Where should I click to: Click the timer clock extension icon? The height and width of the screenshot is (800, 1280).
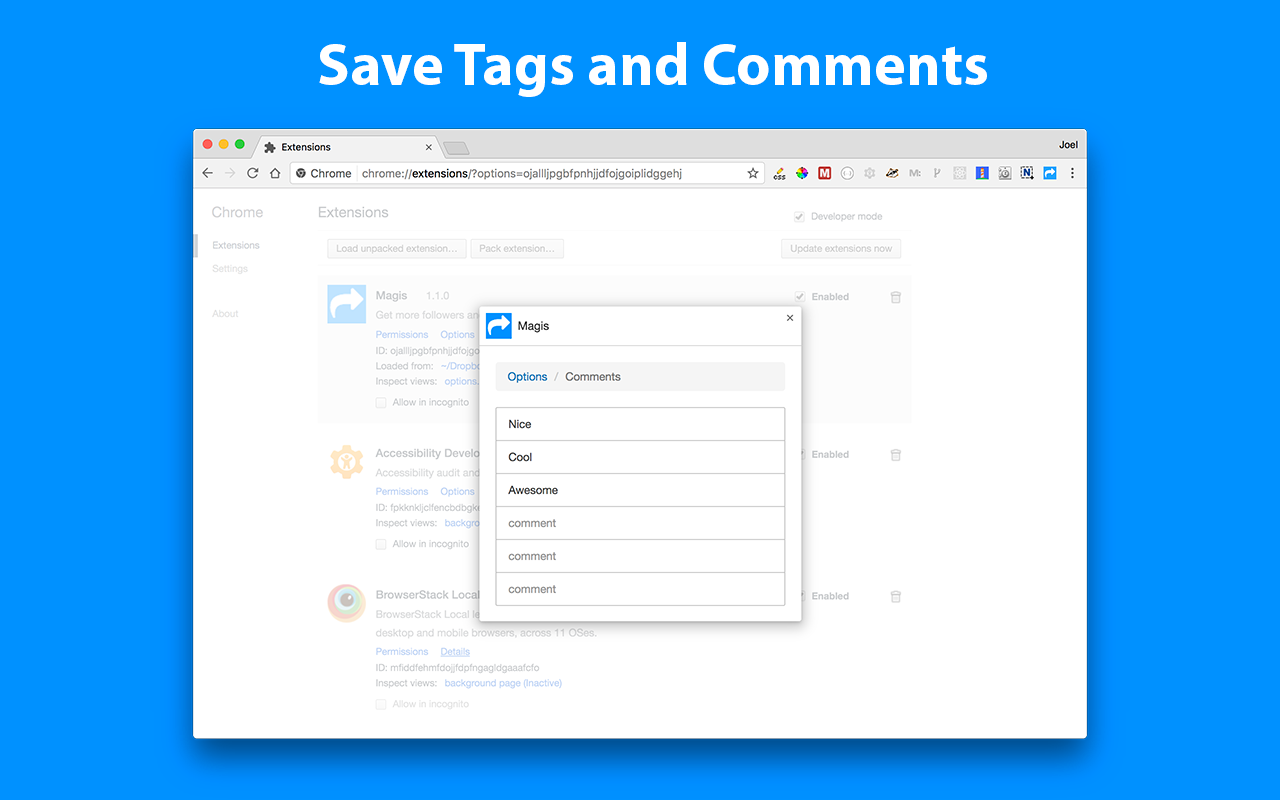coord(1005,173)
